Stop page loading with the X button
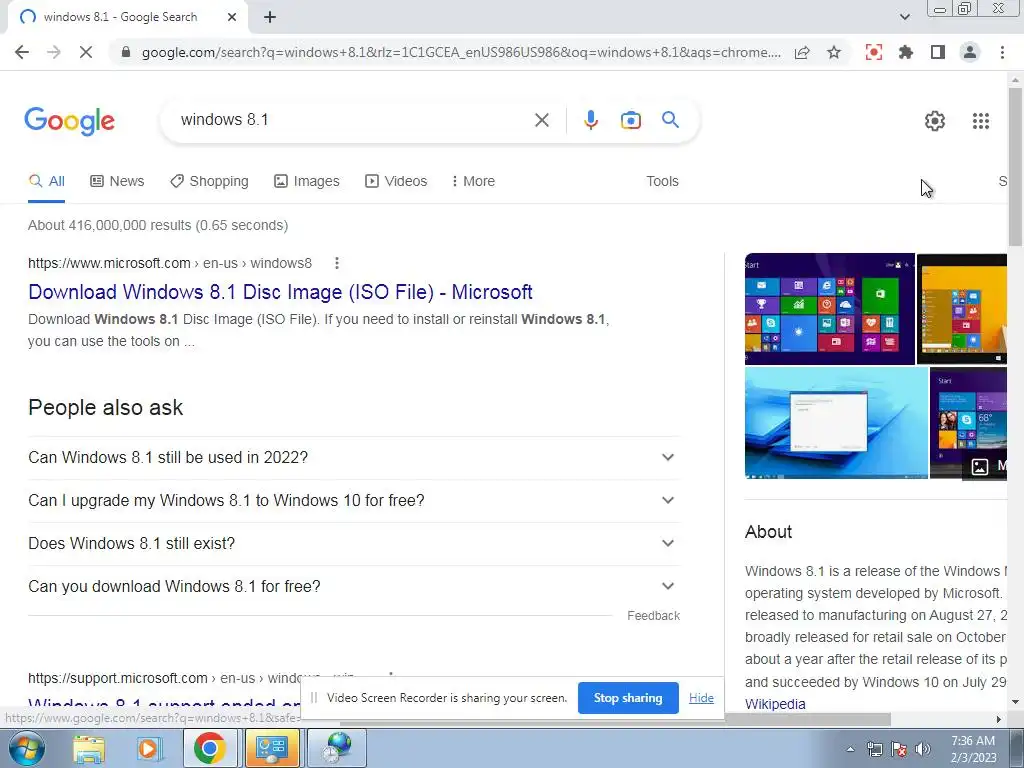Screen dimensions: 1024x768 tap(86, 52)
